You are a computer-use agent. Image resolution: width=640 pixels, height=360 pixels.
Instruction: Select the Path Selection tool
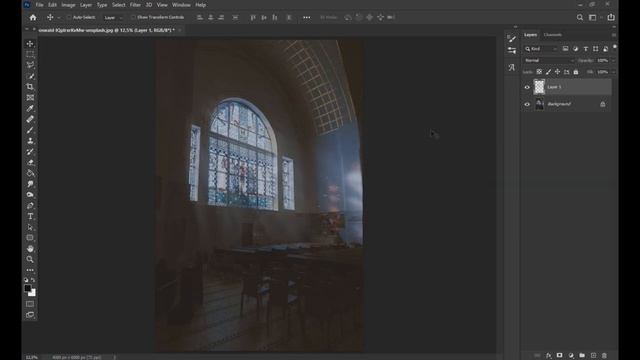click(30, 227)
